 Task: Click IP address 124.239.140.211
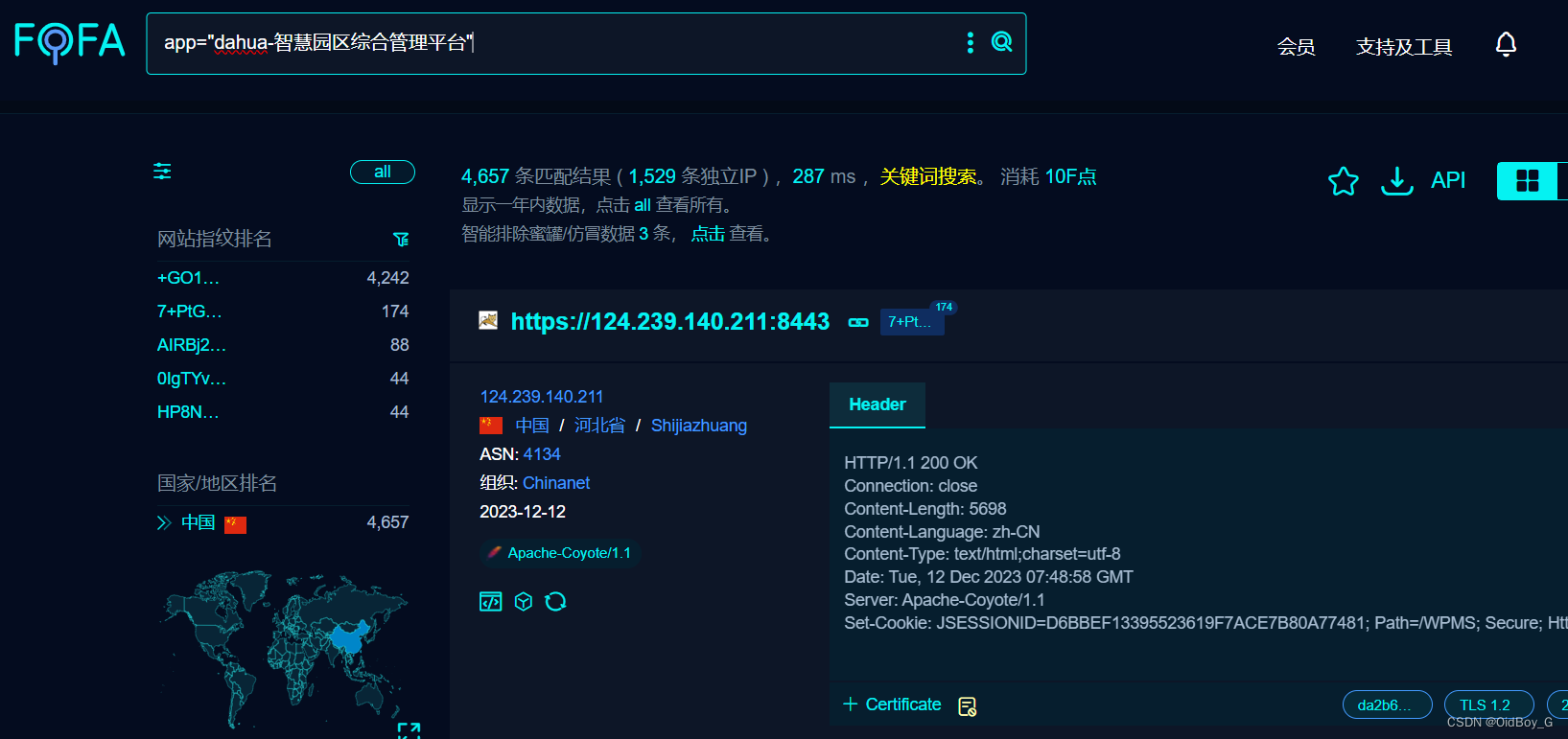pos(542,397)
